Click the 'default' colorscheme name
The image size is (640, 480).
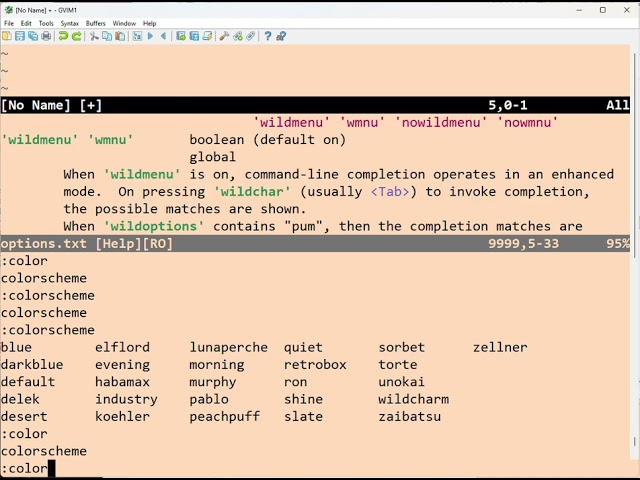[28, 382]
